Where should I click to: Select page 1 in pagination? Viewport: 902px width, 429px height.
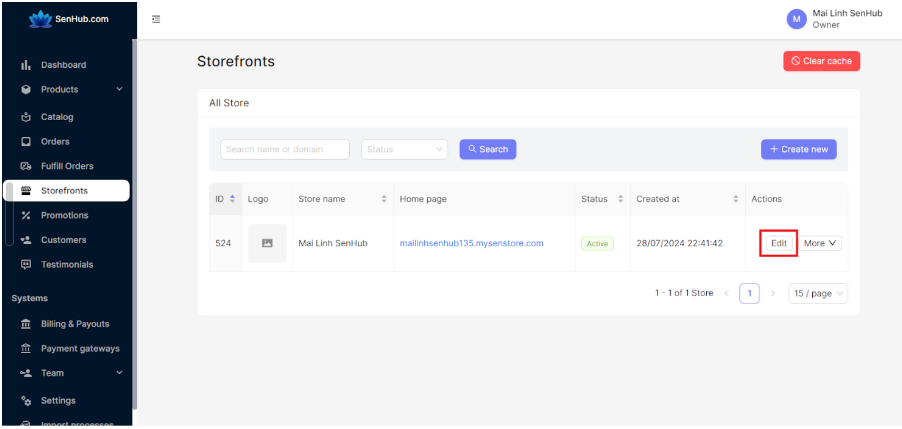coord(750,293)
